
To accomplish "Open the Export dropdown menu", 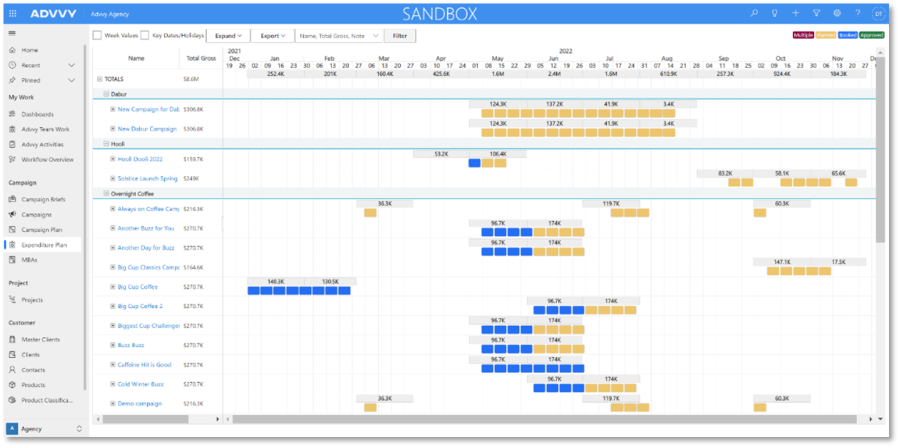I will [x=273, y=35].
